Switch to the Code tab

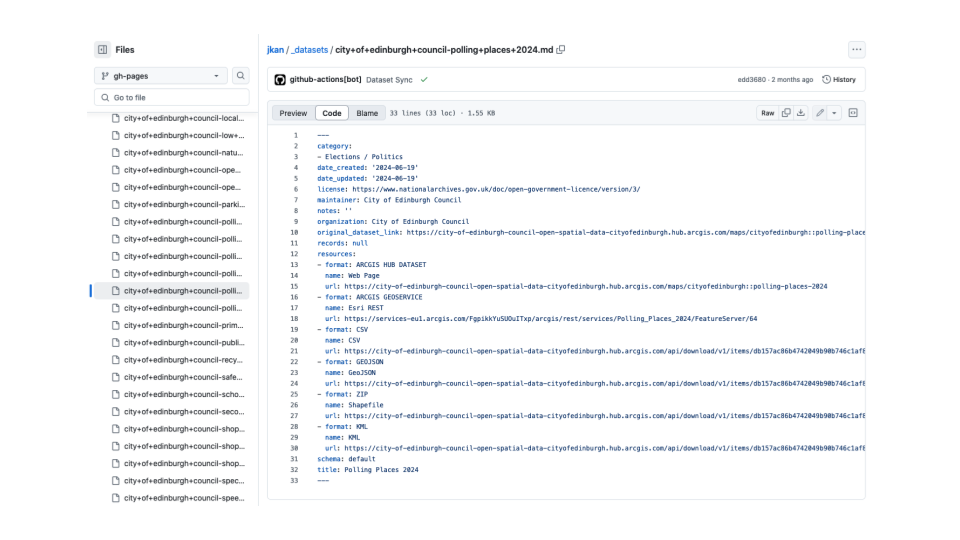tap(332, 113)
